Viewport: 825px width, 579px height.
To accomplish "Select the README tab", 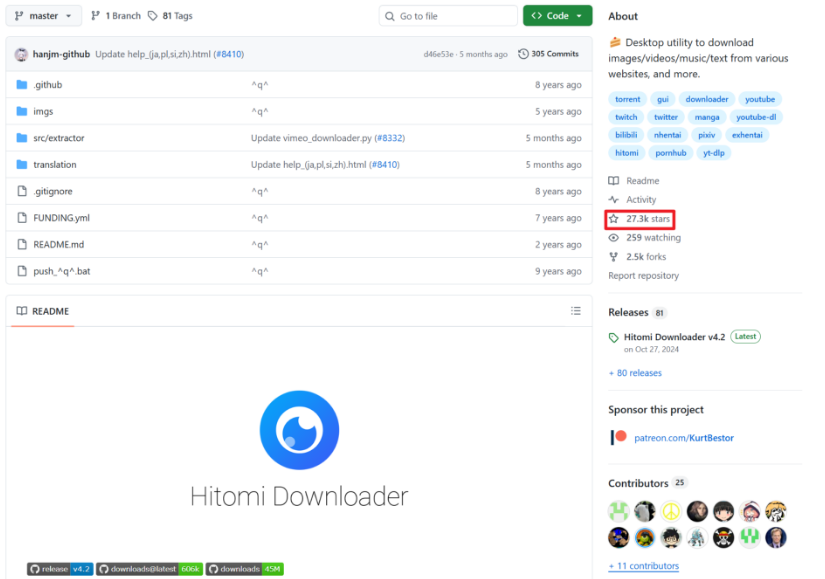I will tap(43, 311).
